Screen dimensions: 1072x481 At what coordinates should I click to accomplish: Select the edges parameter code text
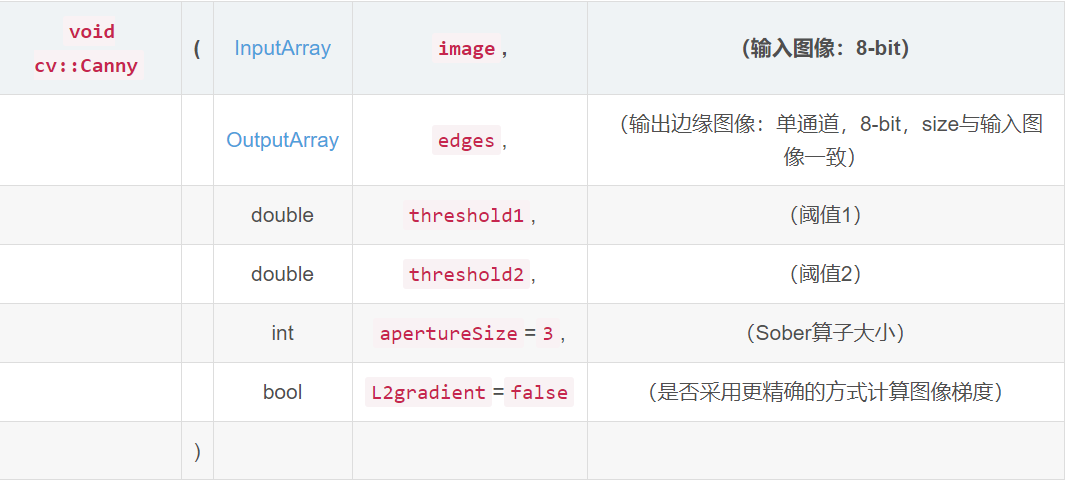pyautogui.click(x=466, y=141)
